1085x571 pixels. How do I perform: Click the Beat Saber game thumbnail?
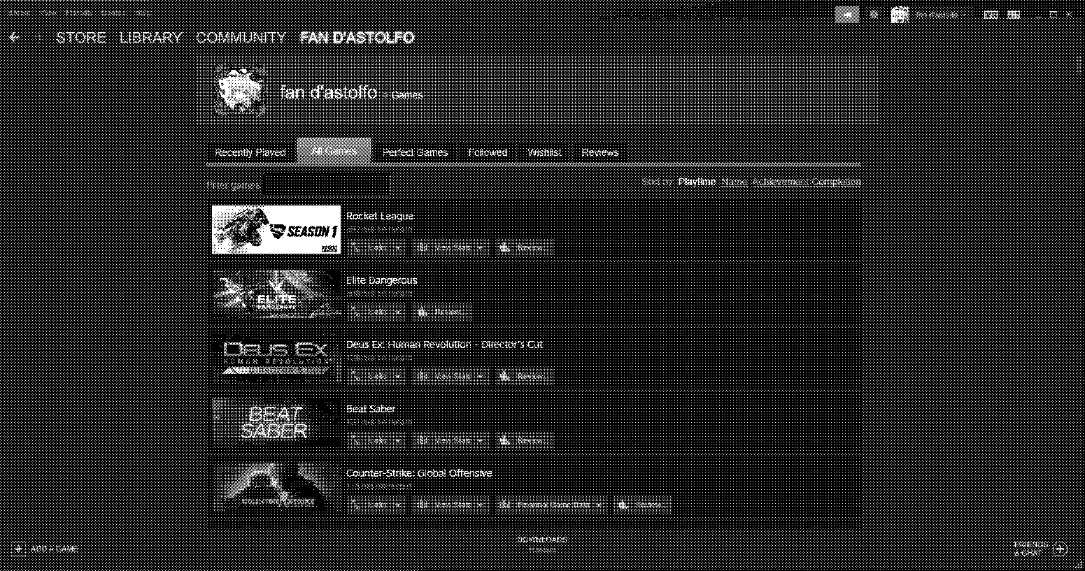point(275,423)
